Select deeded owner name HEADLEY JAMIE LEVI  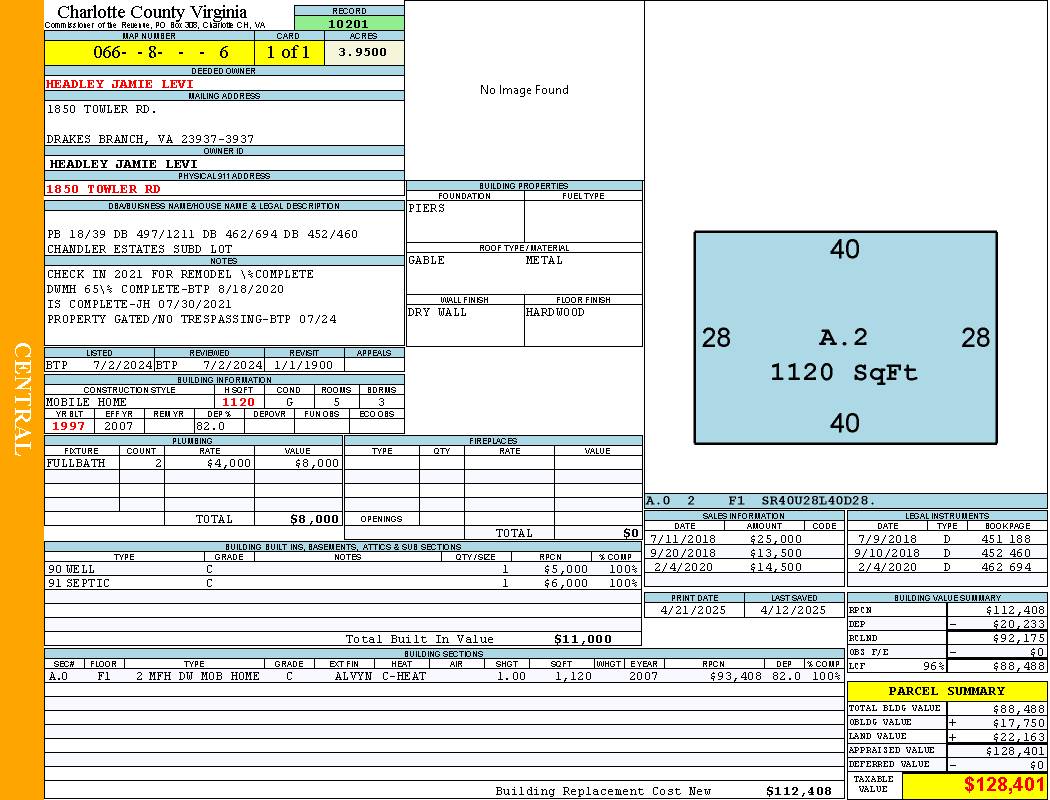tap(120, 84)
